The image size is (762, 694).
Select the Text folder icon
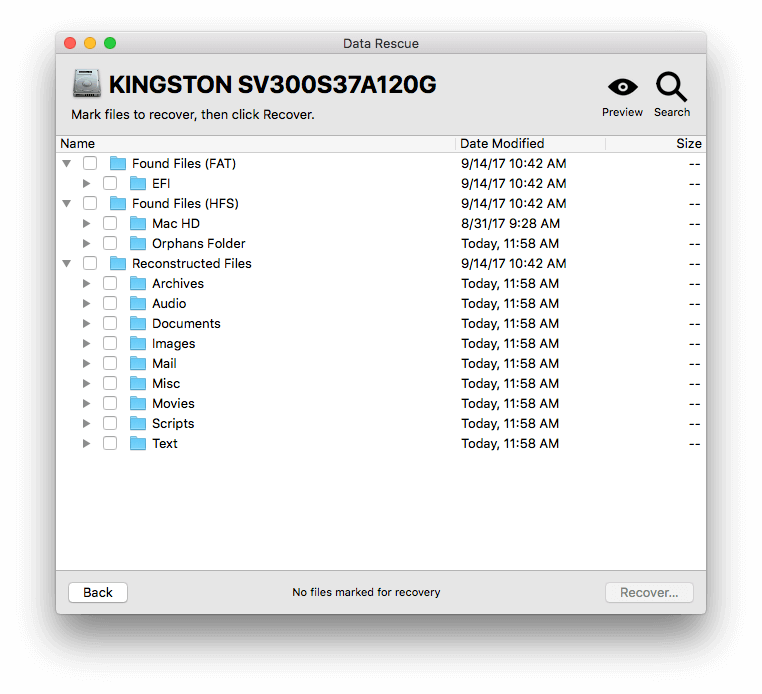[x=138, y=443]
